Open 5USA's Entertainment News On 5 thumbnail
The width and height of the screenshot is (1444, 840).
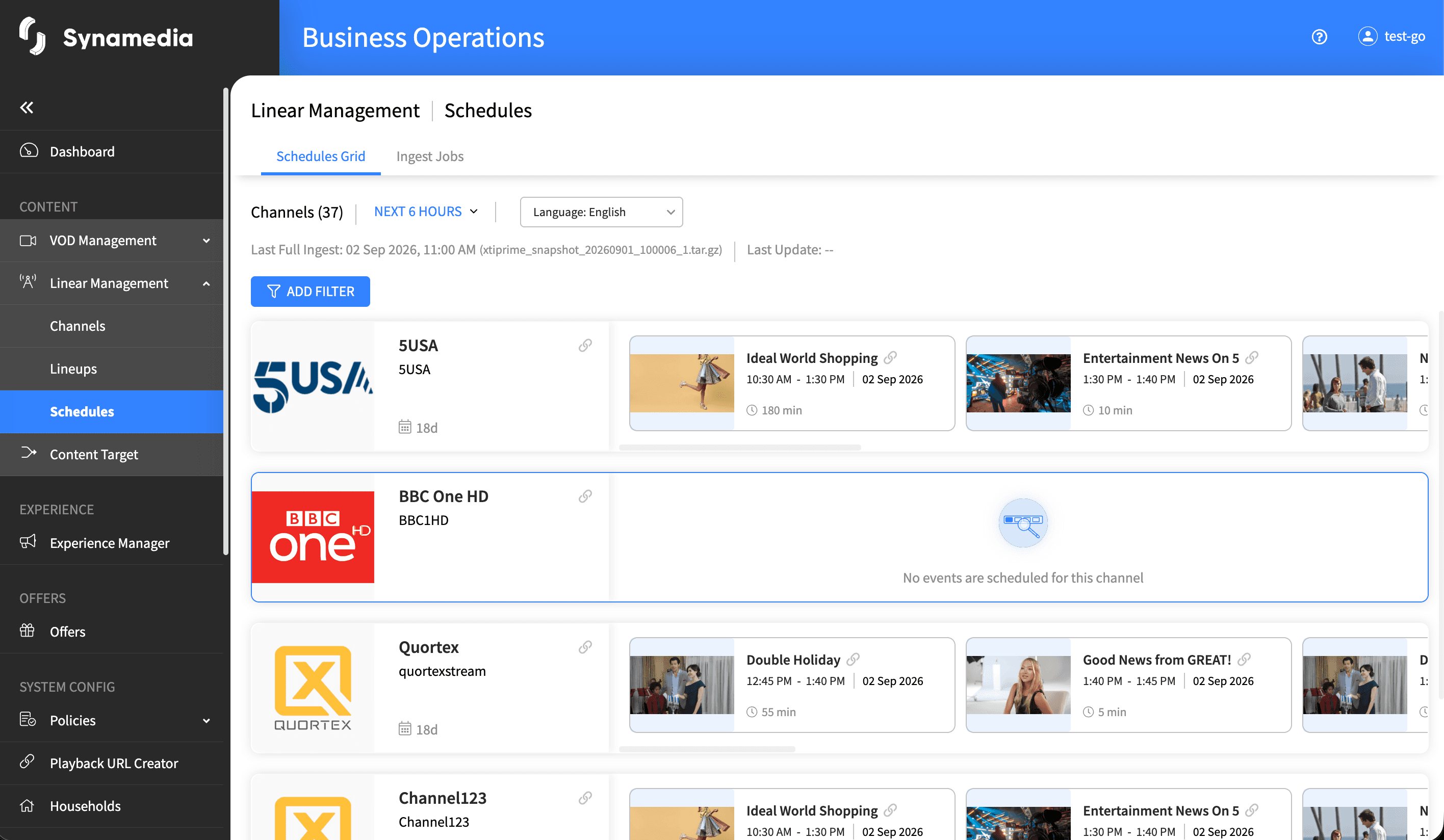click(1018, 383)
